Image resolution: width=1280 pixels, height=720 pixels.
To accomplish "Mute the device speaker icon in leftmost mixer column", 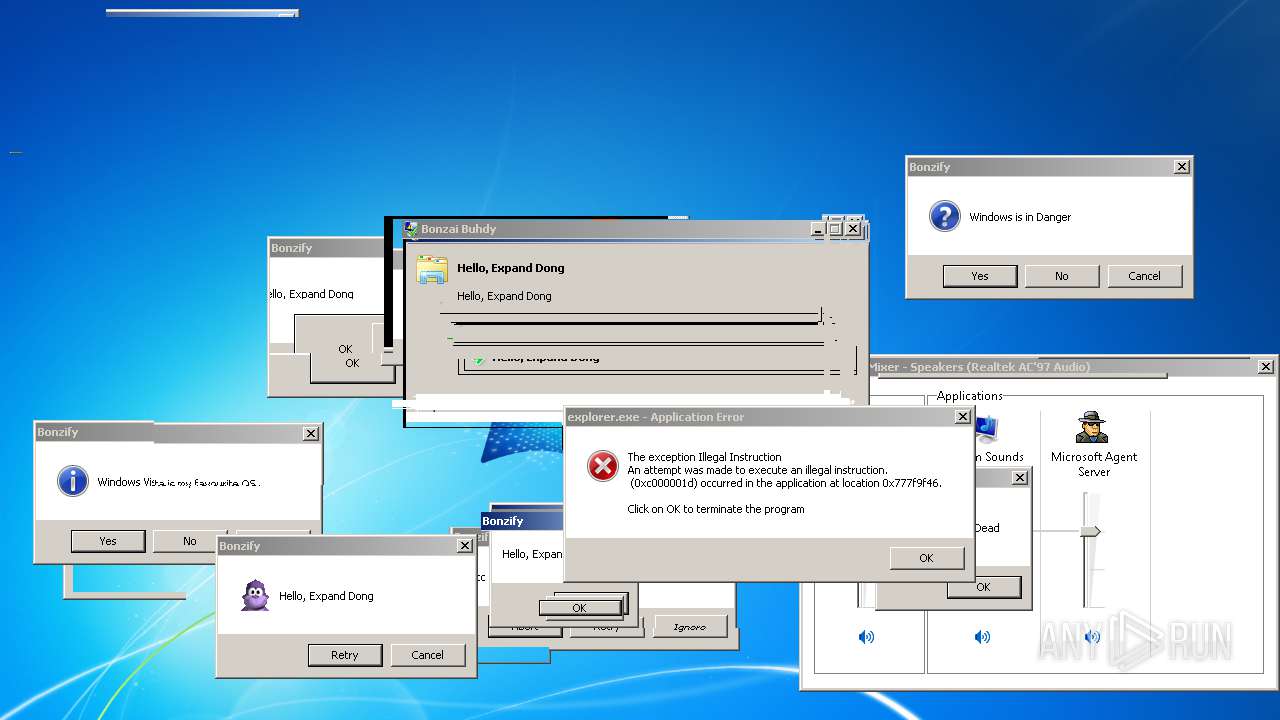I will [x=866, y=636].
